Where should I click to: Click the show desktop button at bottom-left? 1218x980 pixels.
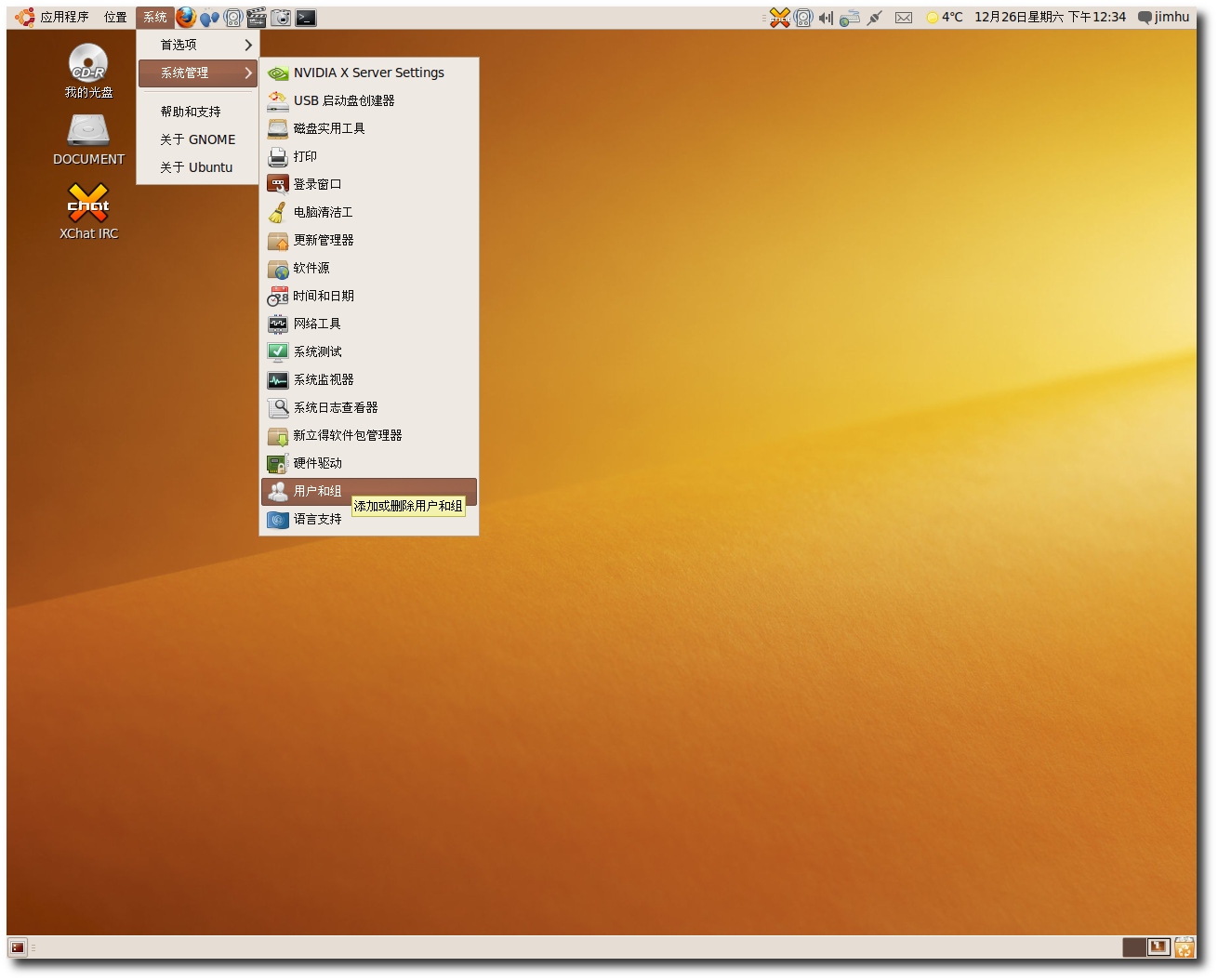[18, 947]
